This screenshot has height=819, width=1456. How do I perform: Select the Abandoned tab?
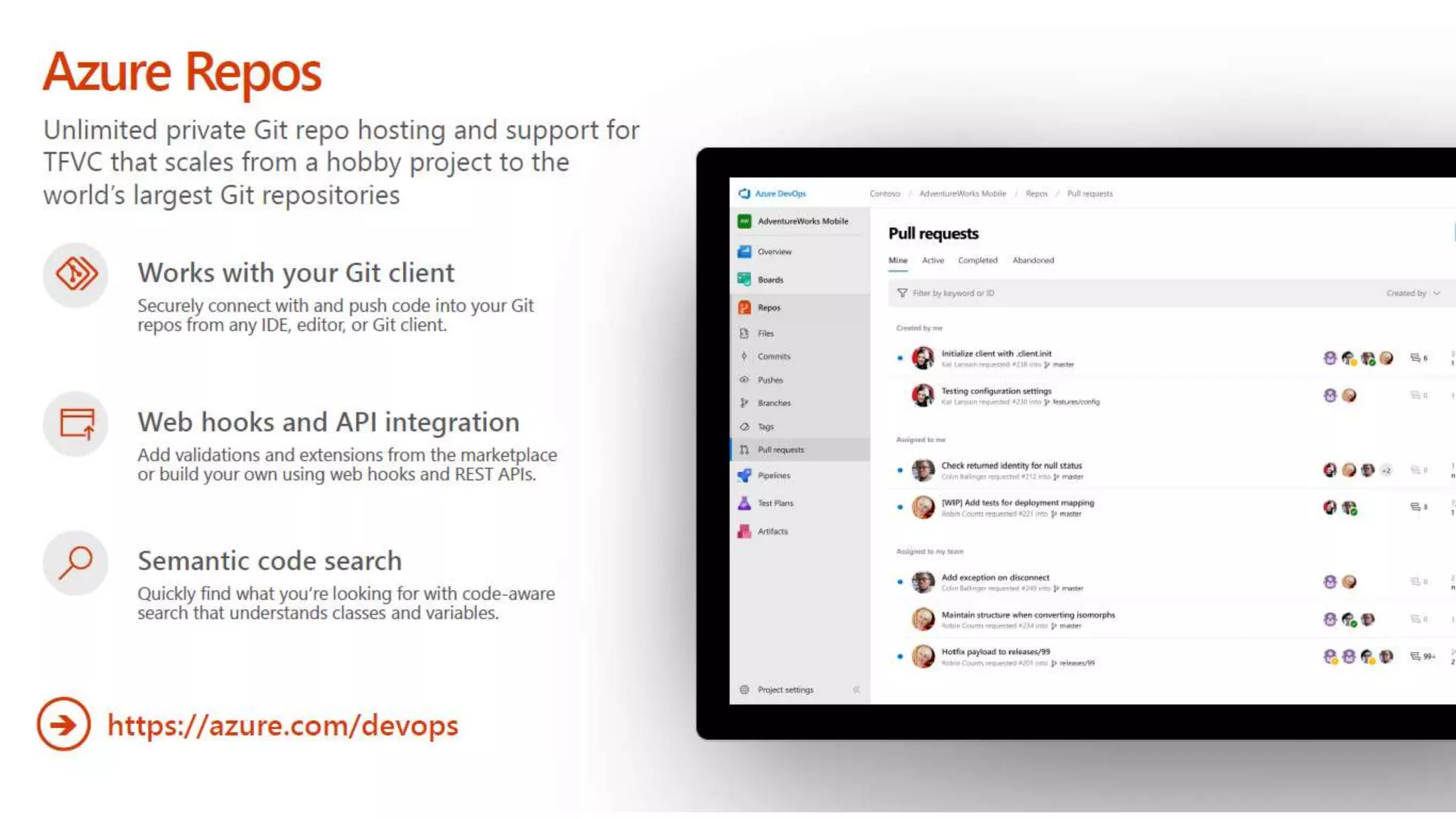click(1033, 260)
